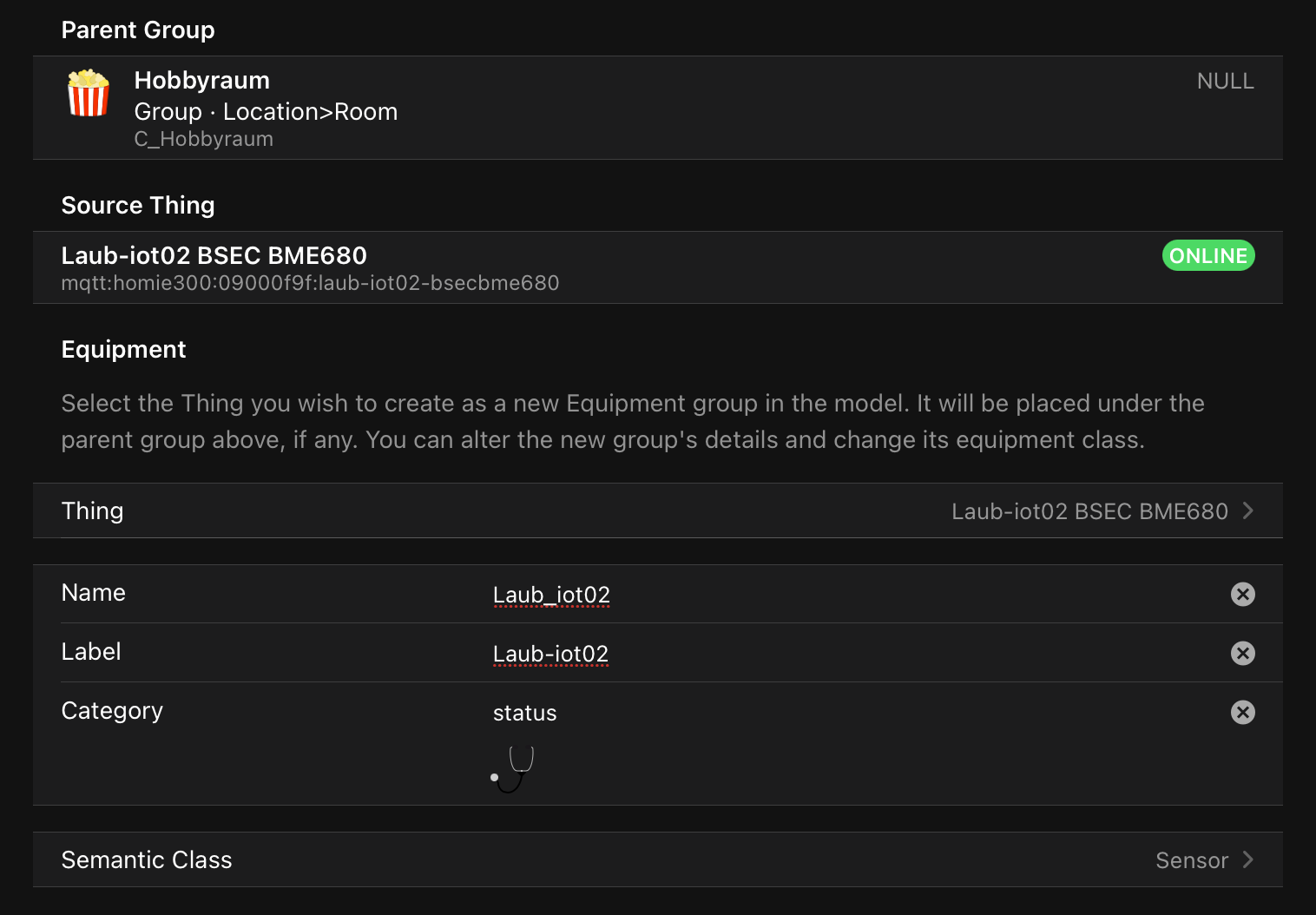Click the NULL state of Hobbyraum
The height and width of the screenshot is (915, 1316).
tap(1225, 81)
